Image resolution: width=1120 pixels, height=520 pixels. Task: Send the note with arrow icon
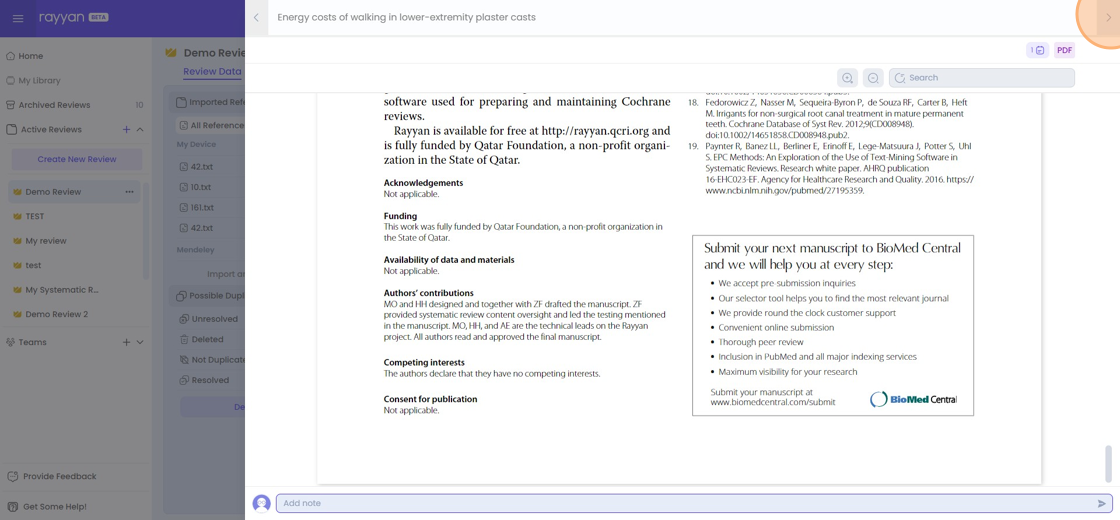click(x=1101, y=504)
